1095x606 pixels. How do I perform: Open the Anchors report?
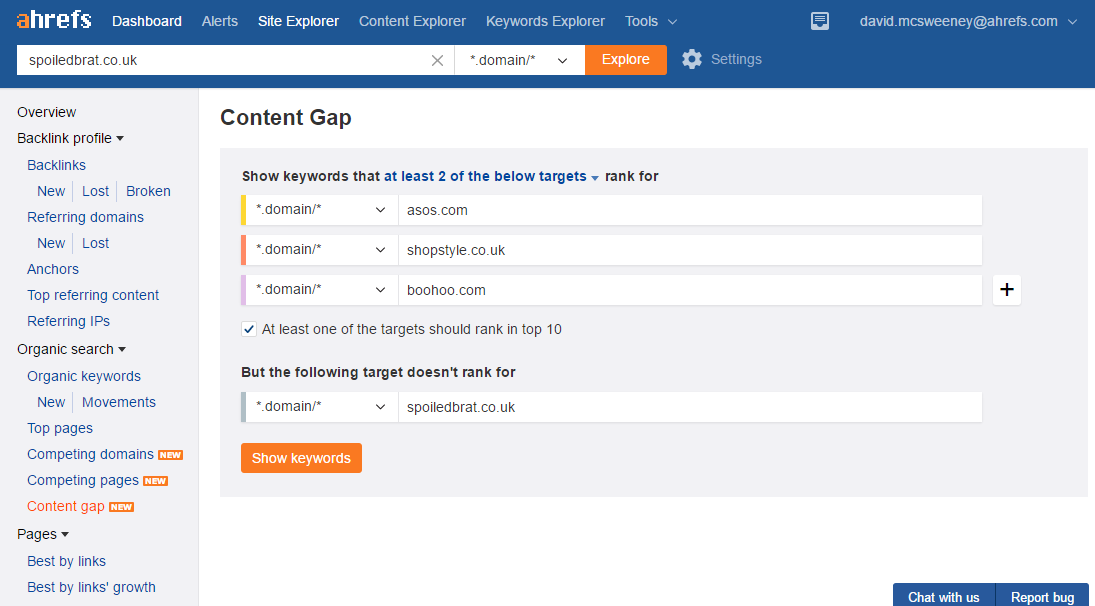coord(53,269)
